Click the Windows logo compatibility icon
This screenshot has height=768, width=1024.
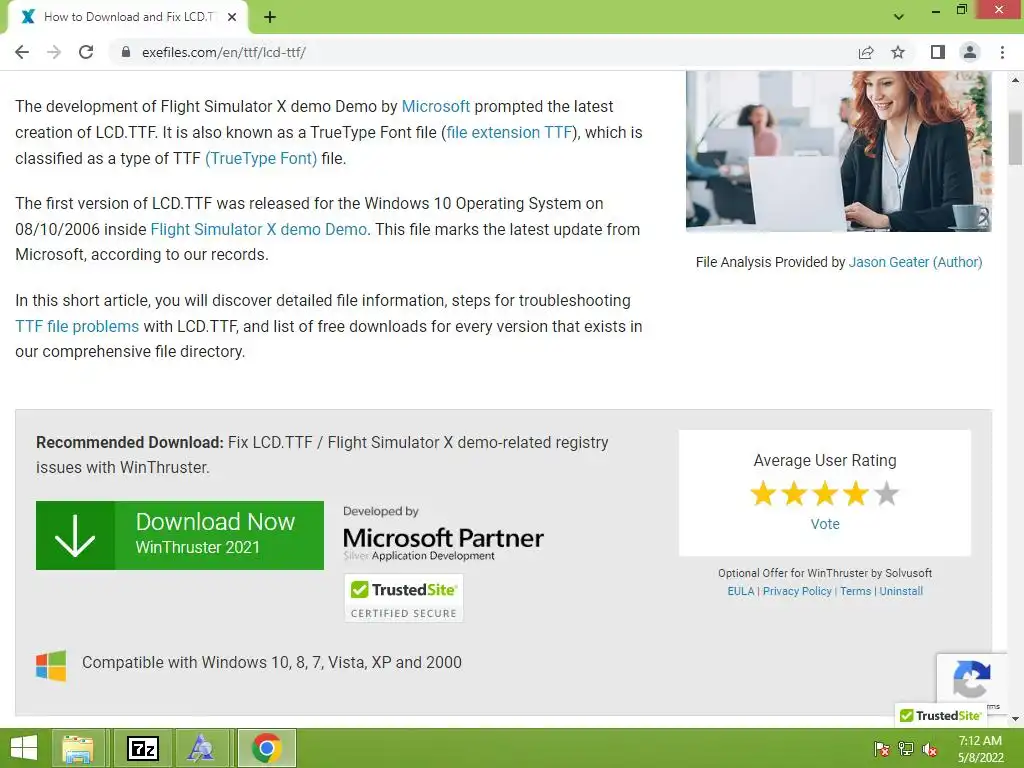click(51, 665)
